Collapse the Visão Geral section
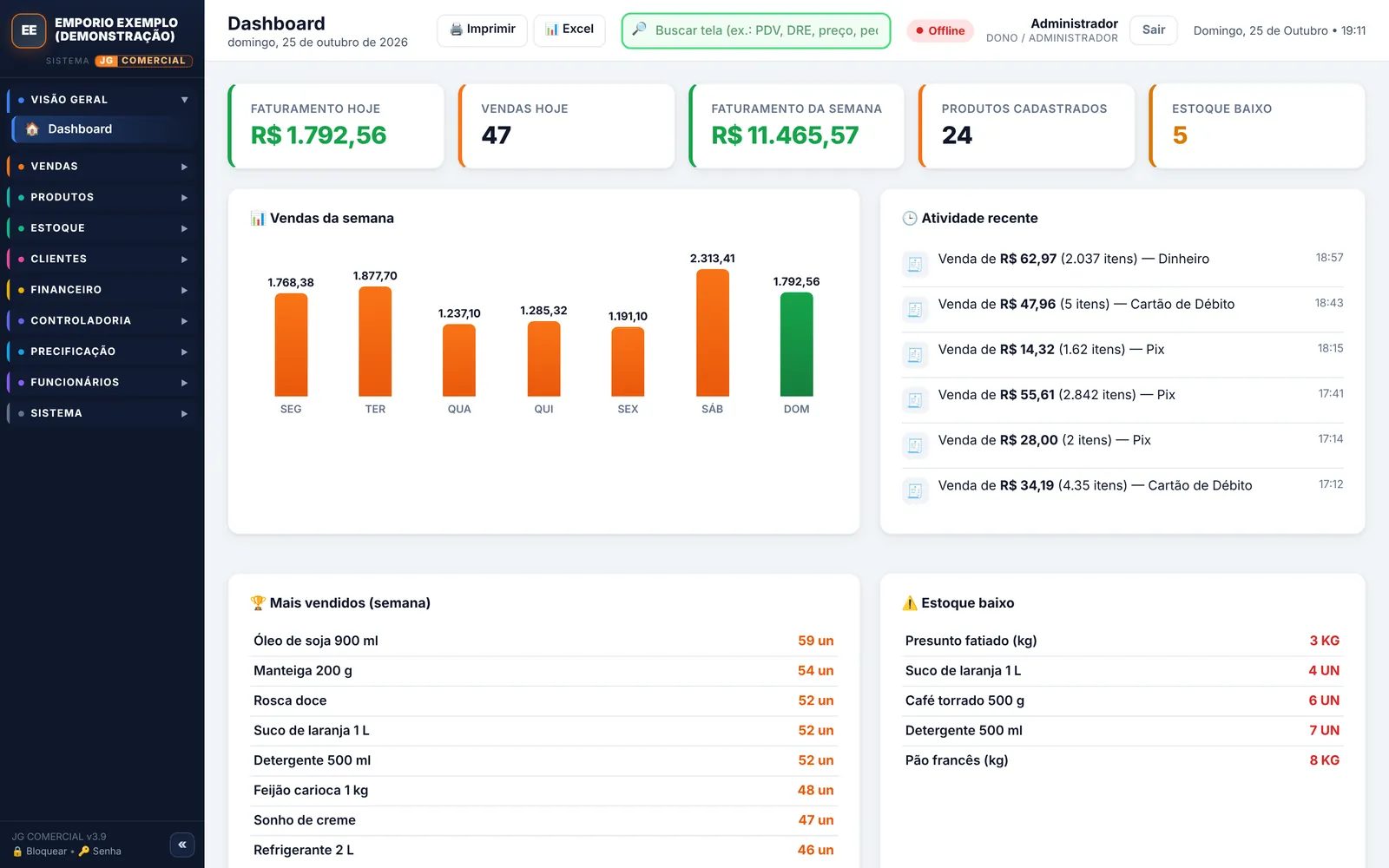The image size is (1389, 868). click(x=102, y=100)
